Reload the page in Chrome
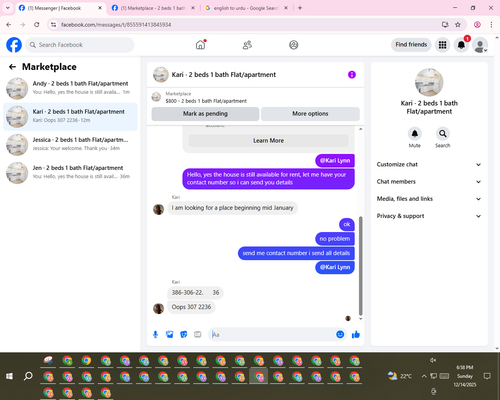 (37, 25)
